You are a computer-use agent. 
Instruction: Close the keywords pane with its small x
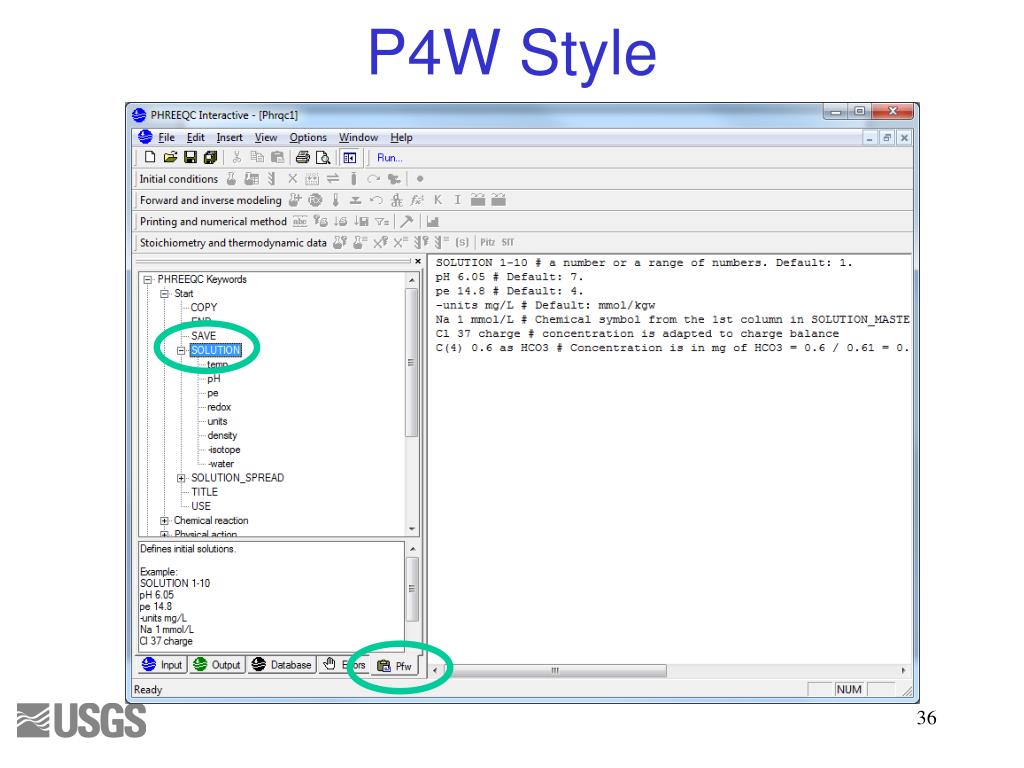(418, 261)
